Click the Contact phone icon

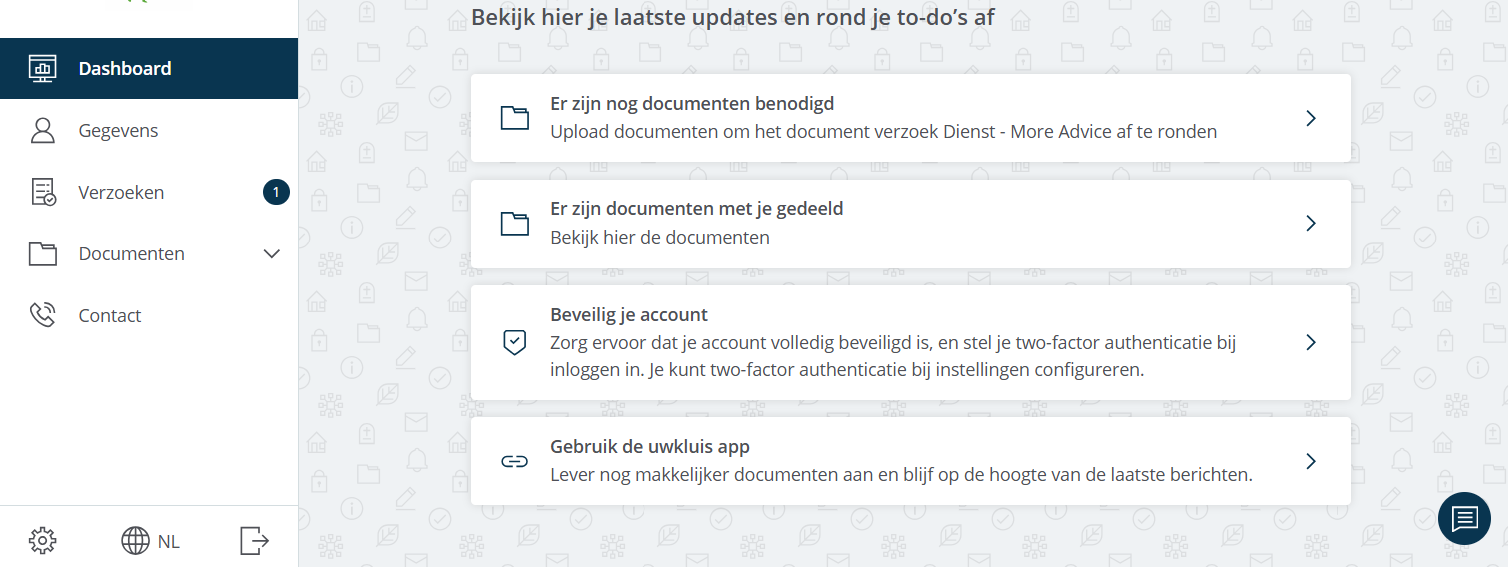click(43, 316)
